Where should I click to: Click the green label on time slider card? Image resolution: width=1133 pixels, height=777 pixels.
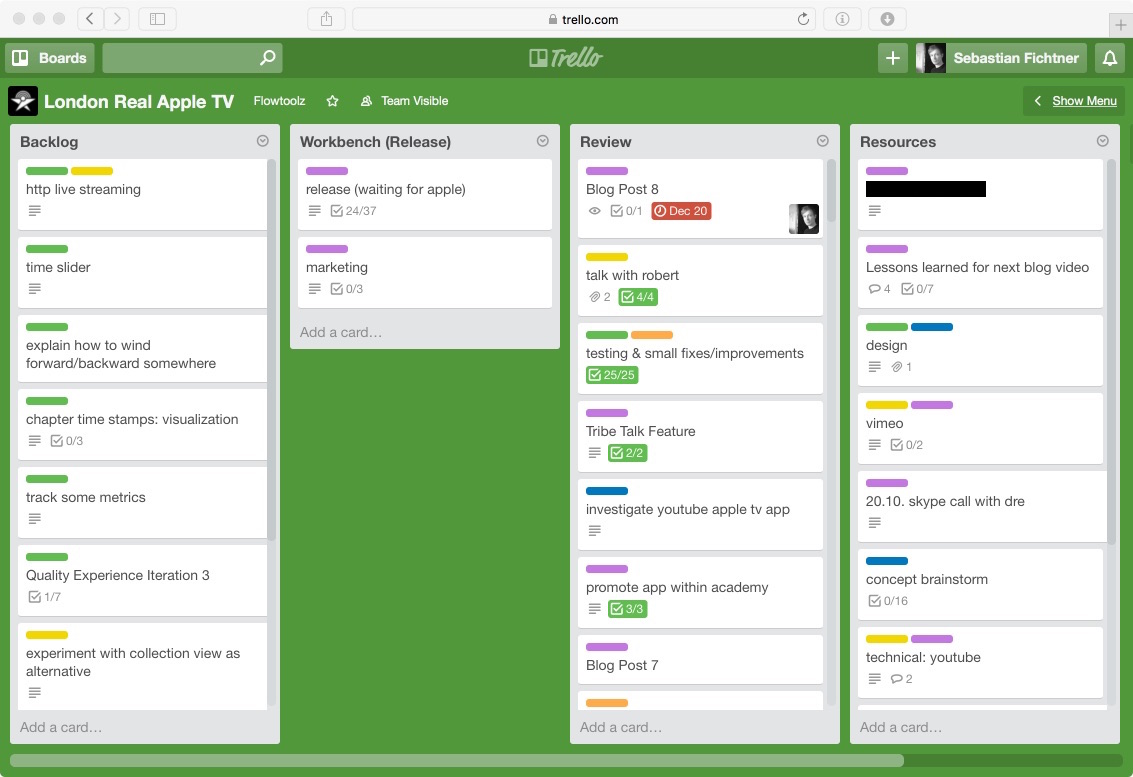click(x=47, y=249)
